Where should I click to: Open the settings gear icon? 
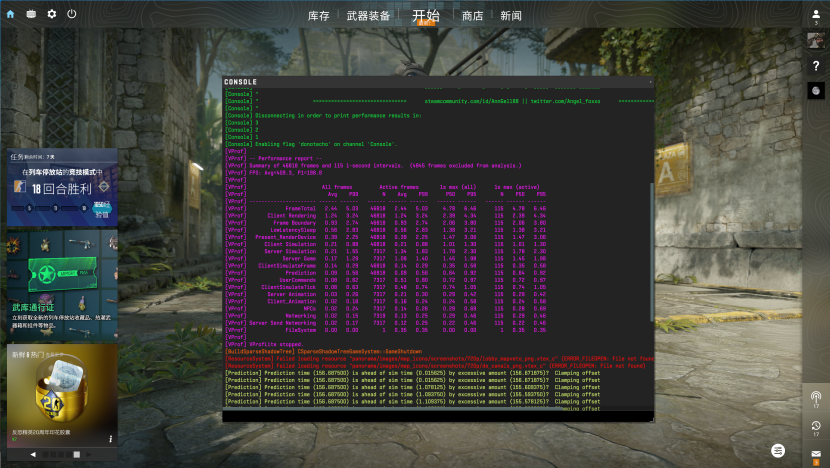[x=51, y=14]
